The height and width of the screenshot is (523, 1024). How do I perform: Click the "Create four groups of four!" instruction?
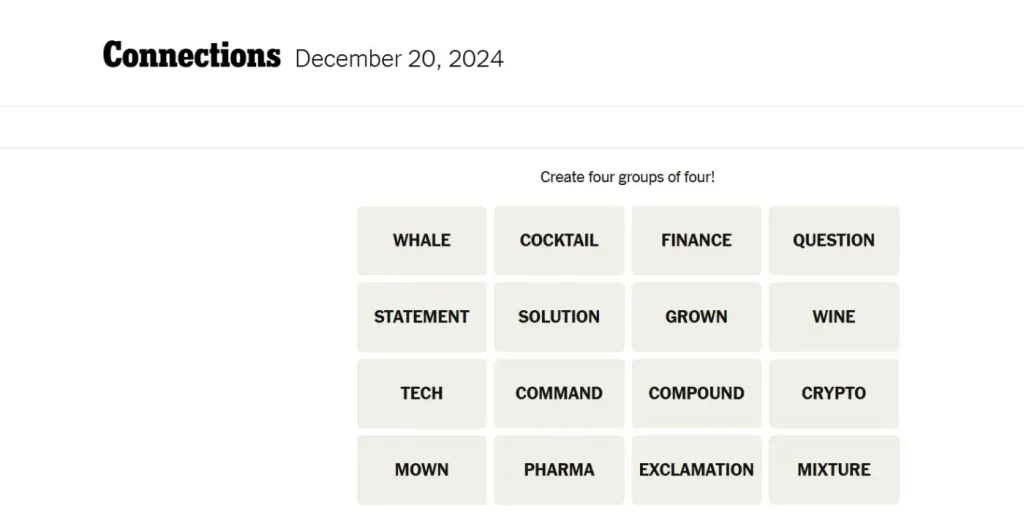(x=627, y=177)
